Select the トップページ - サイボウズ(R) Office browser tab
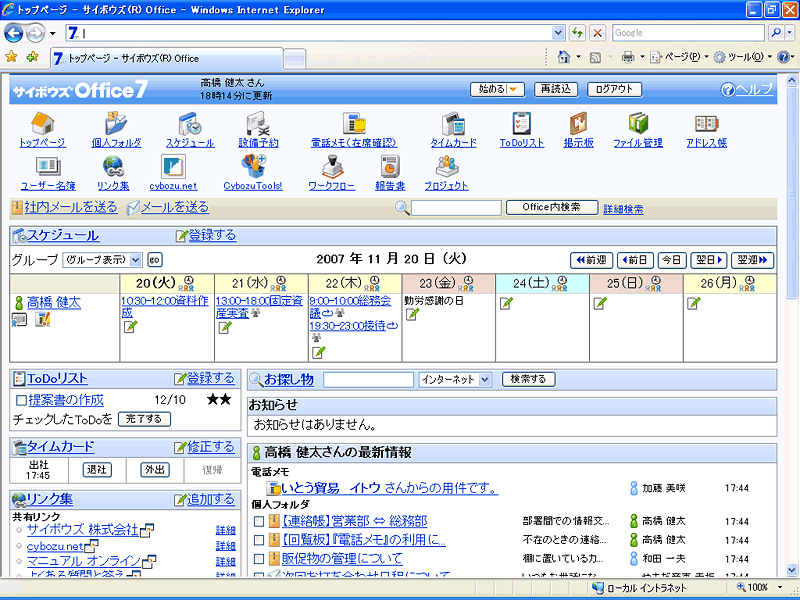The image size is (800, 600). [x=167, y=58]
